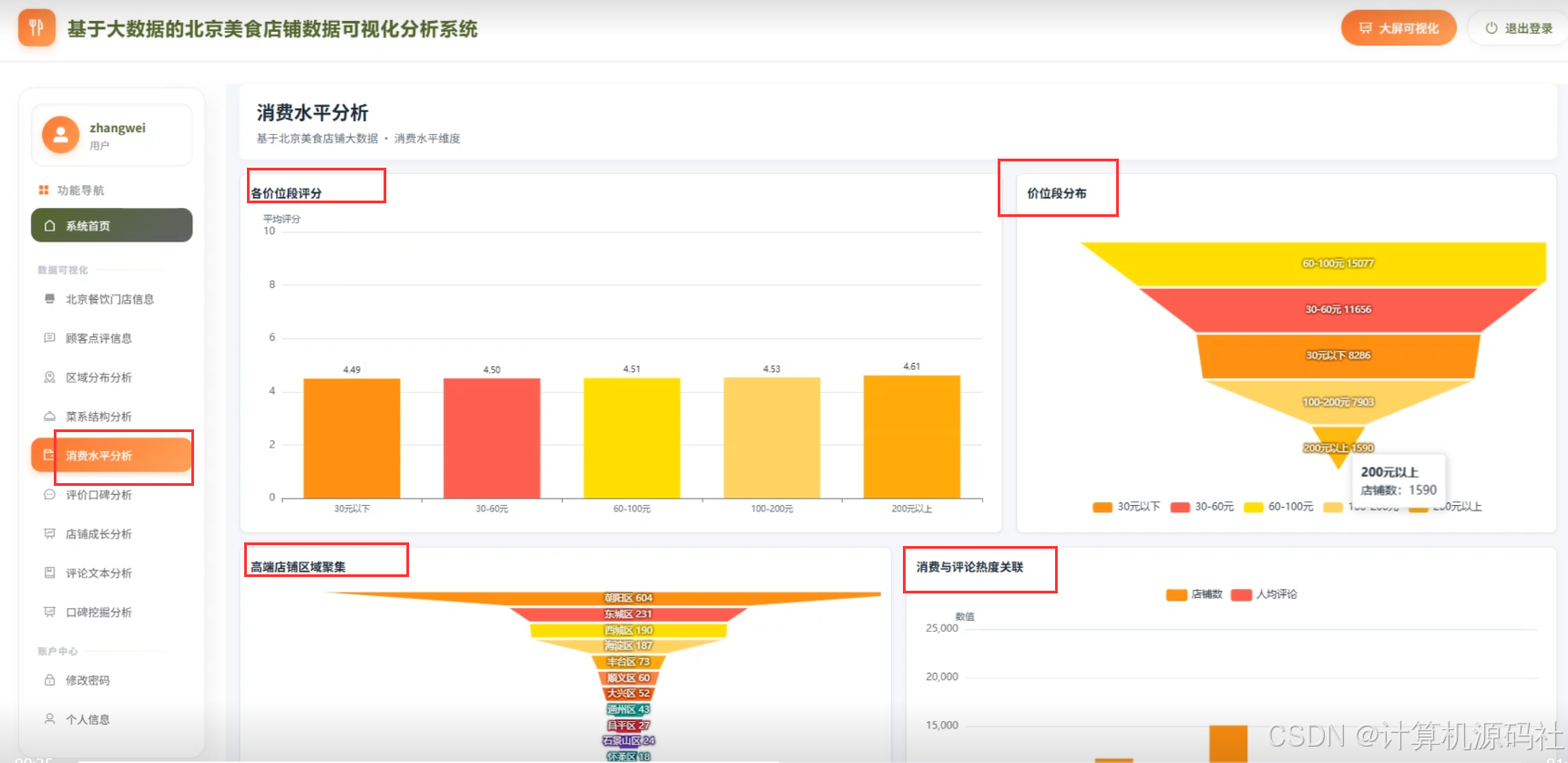This screenshot has width=1568, height=763.
Task: Select 菜系结构分析 in the sidebar
Action: [x=111, y=417]
